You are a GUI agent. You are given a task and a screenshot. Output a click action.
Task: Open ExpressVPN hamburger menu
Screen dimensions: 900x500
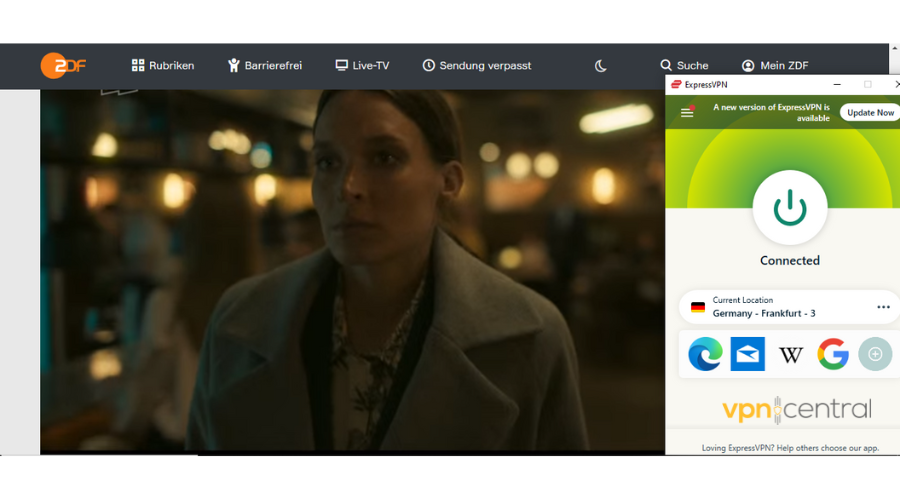click(687, 112)
